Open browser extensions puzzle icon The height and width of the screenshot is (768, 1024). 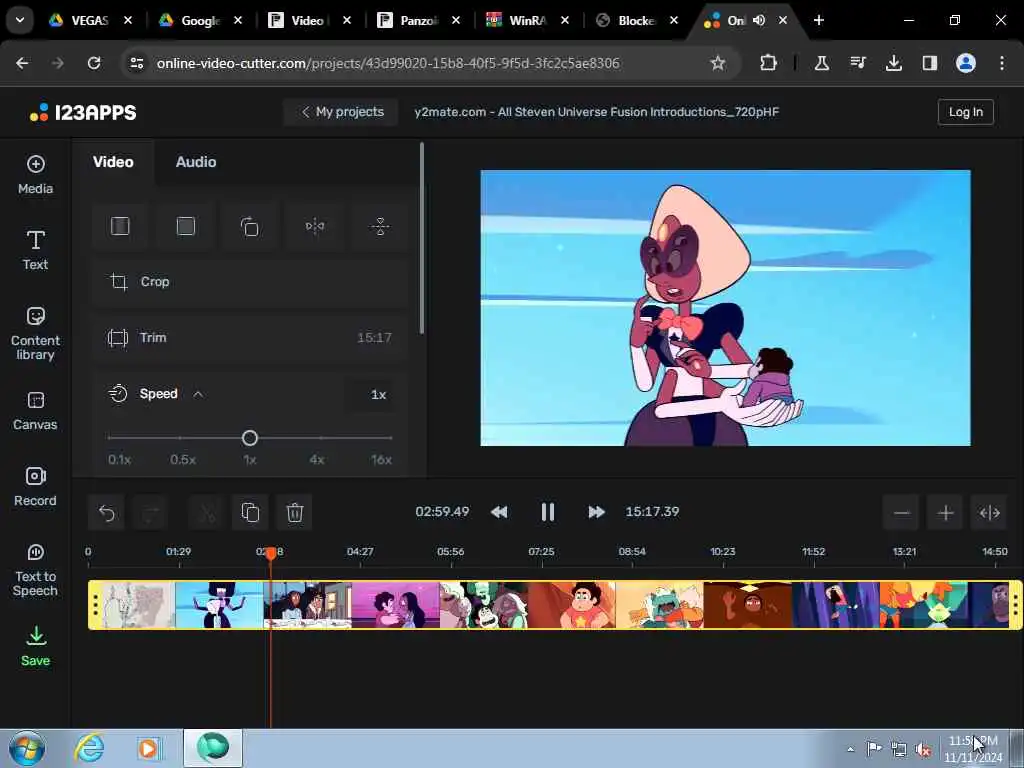[768, 63]
